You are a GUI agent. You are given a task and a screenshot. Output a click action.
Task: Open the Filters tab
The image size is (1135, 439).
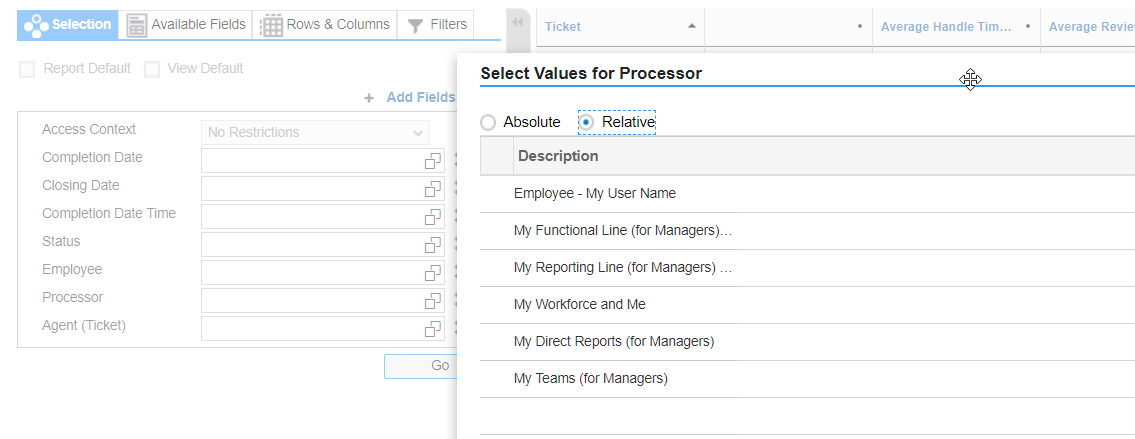(x=437, y=25)
